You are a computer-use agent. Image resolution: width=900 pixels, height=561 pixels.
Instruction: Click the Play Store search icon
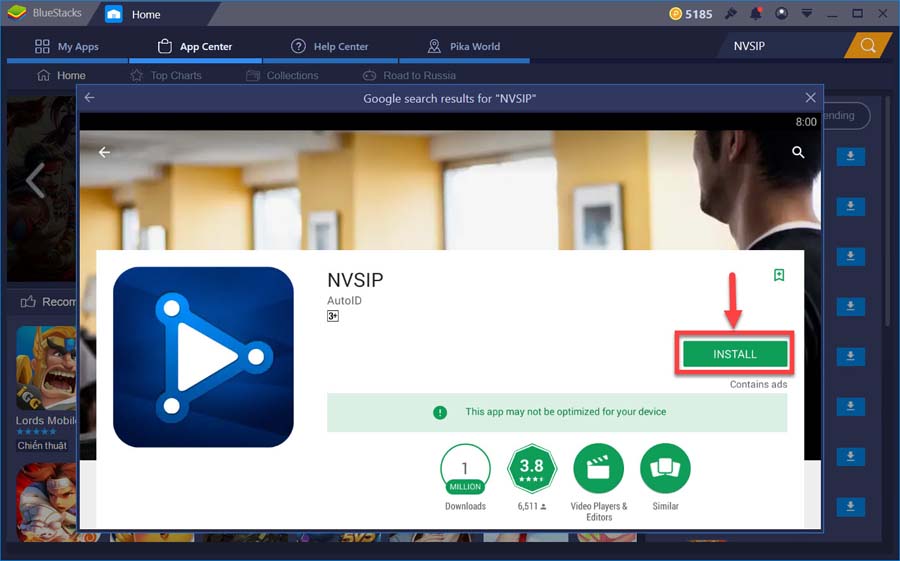pyautogui.click(x=798, y=152)
